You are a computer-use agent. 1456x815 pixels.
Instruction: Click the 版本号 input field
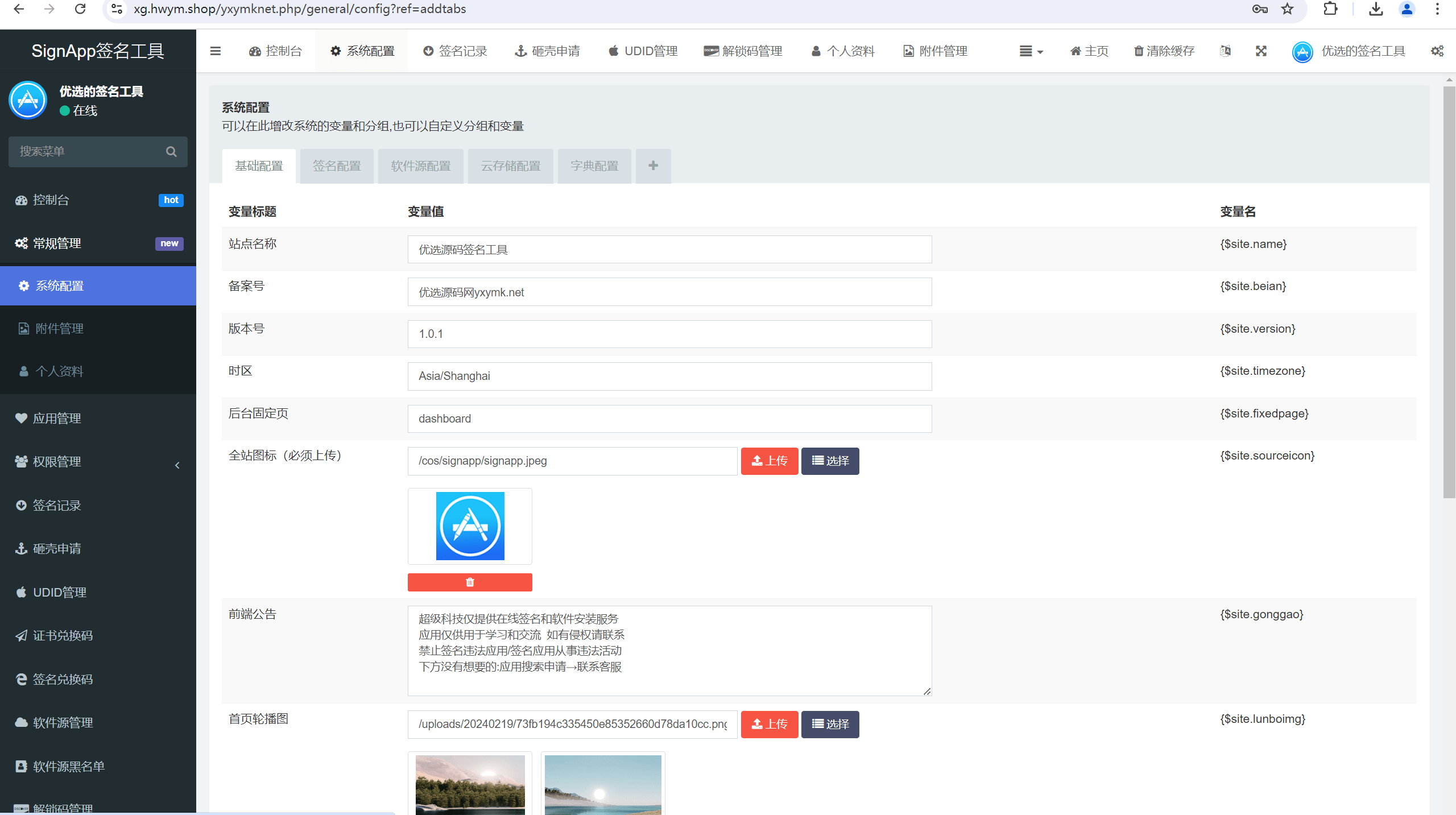coord(669,334)
